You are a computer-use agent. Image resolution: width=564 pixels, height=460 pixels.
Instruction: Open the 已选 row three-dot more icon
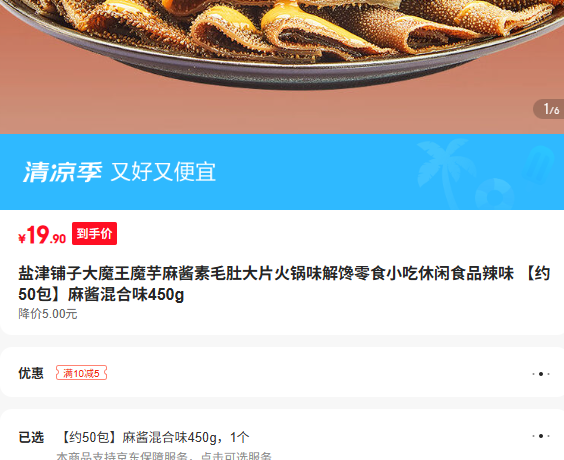pos(541,436)
